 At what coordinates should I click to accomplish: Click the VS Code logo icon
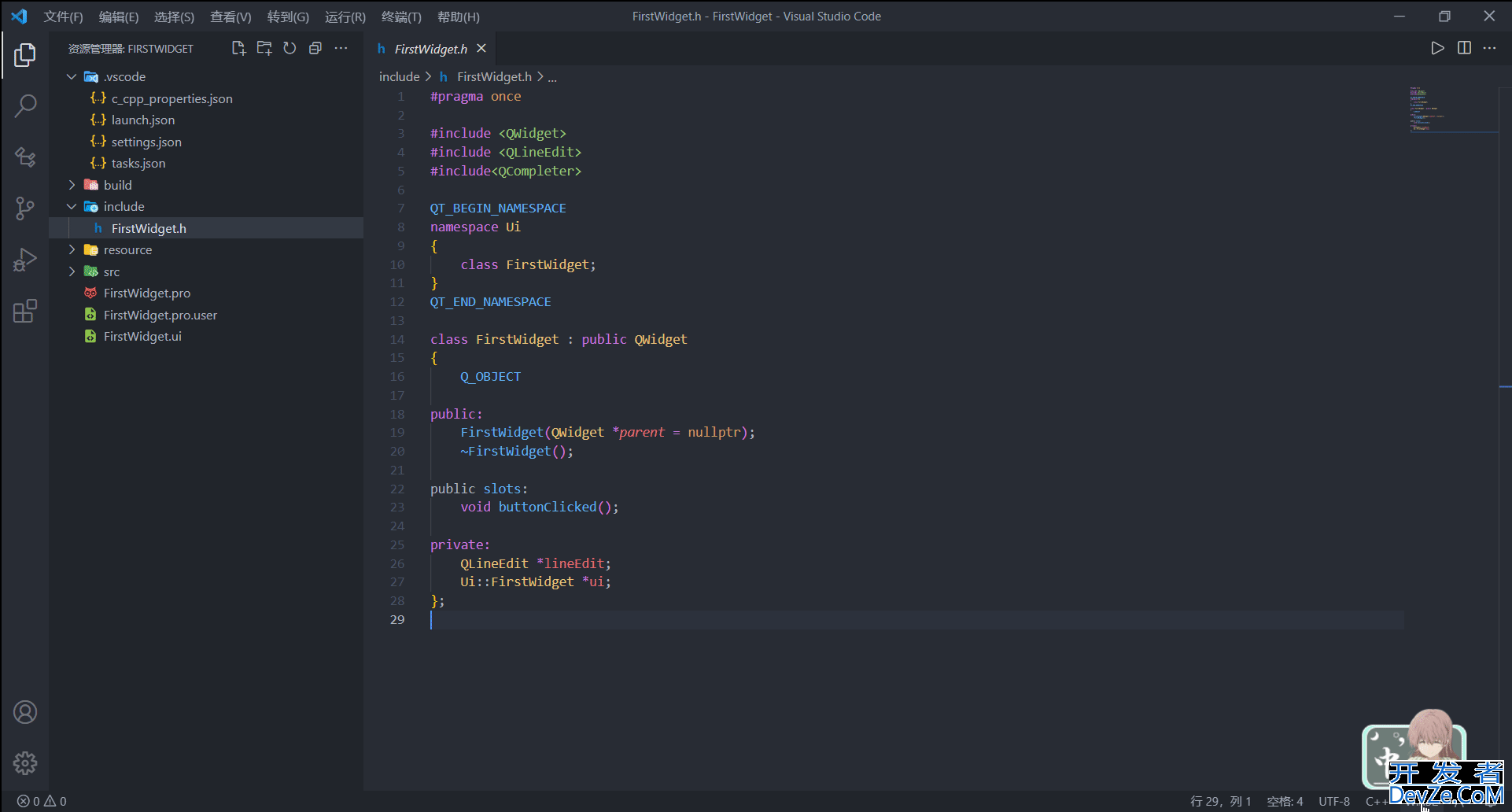(19, 17)
